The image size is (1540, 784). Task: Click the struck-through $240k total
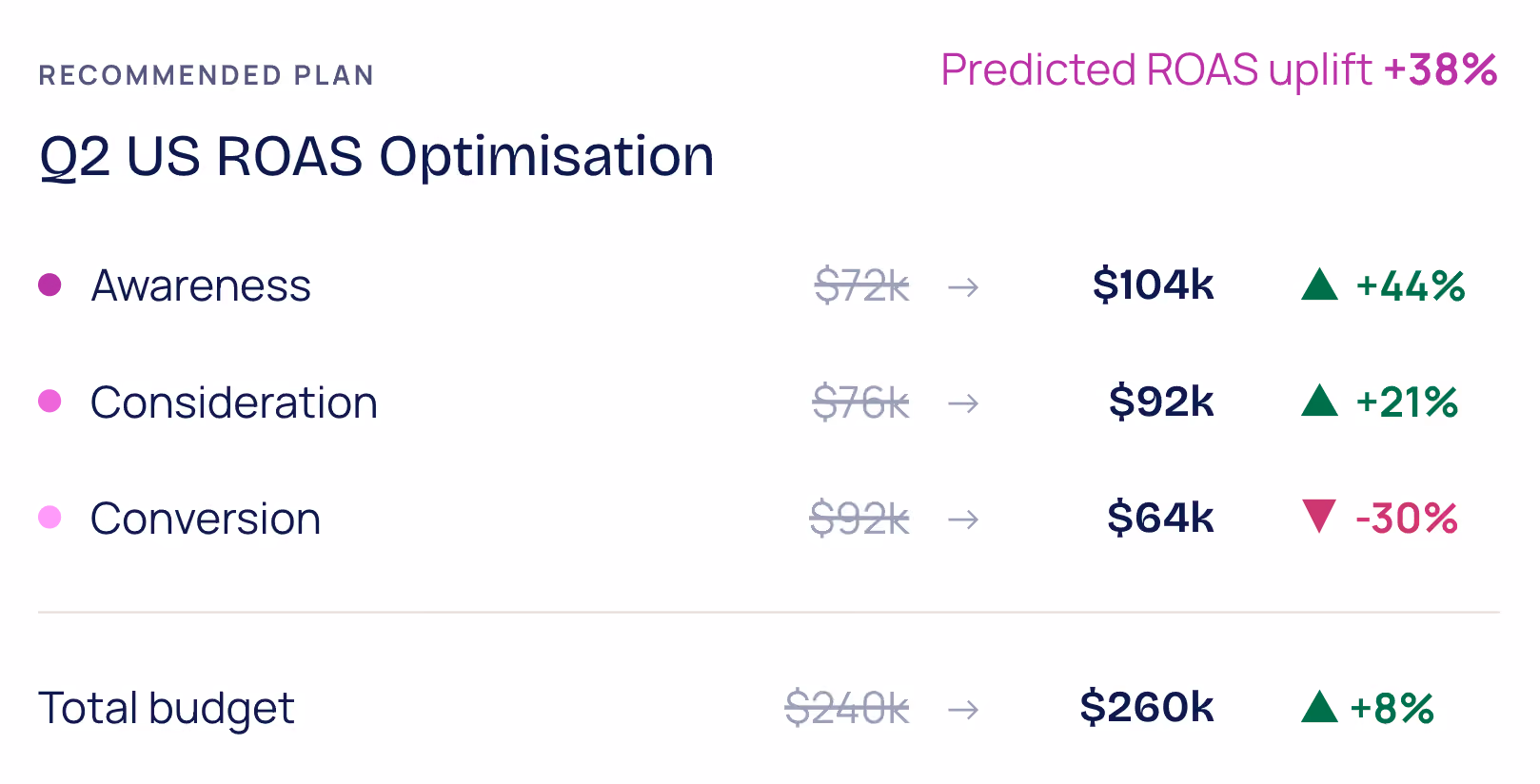click(x=847, y=709)
